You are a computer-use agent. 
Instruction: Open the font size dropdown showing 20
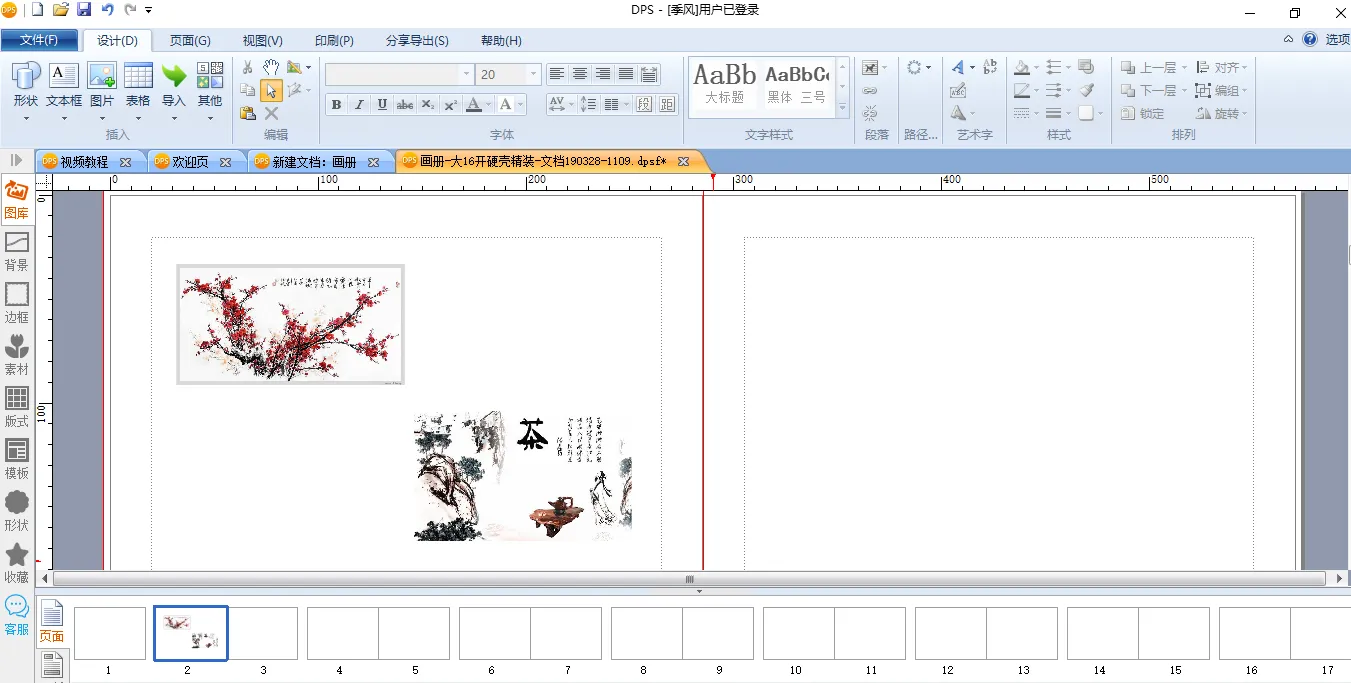tap(534, 75)
